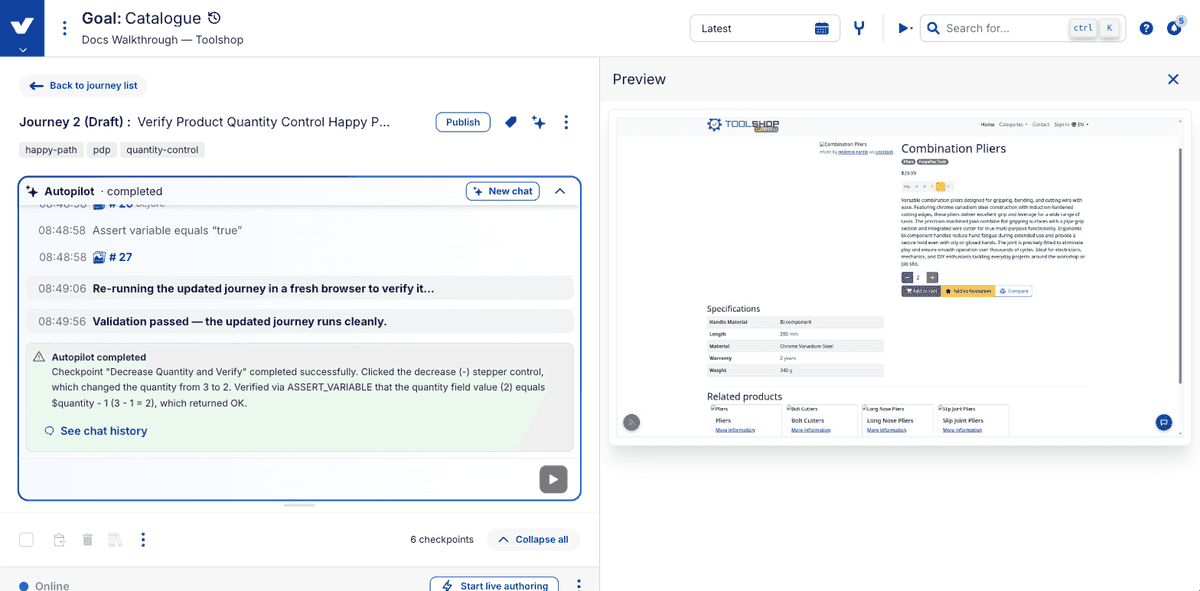Click the branch fork icon
This screenshot has width=1200, height=591.
859,28
